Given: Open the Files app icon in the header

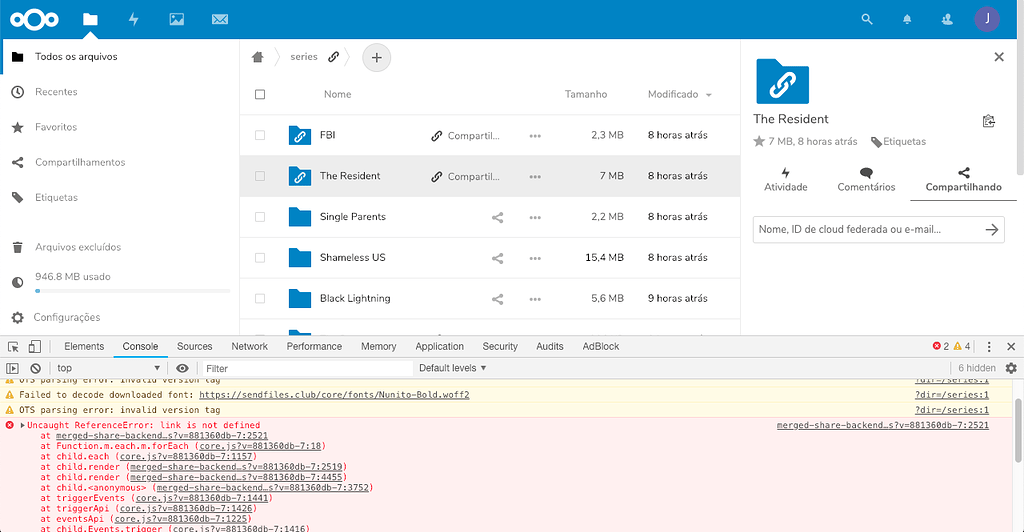Looking at the screenshot, I should 90,20.
